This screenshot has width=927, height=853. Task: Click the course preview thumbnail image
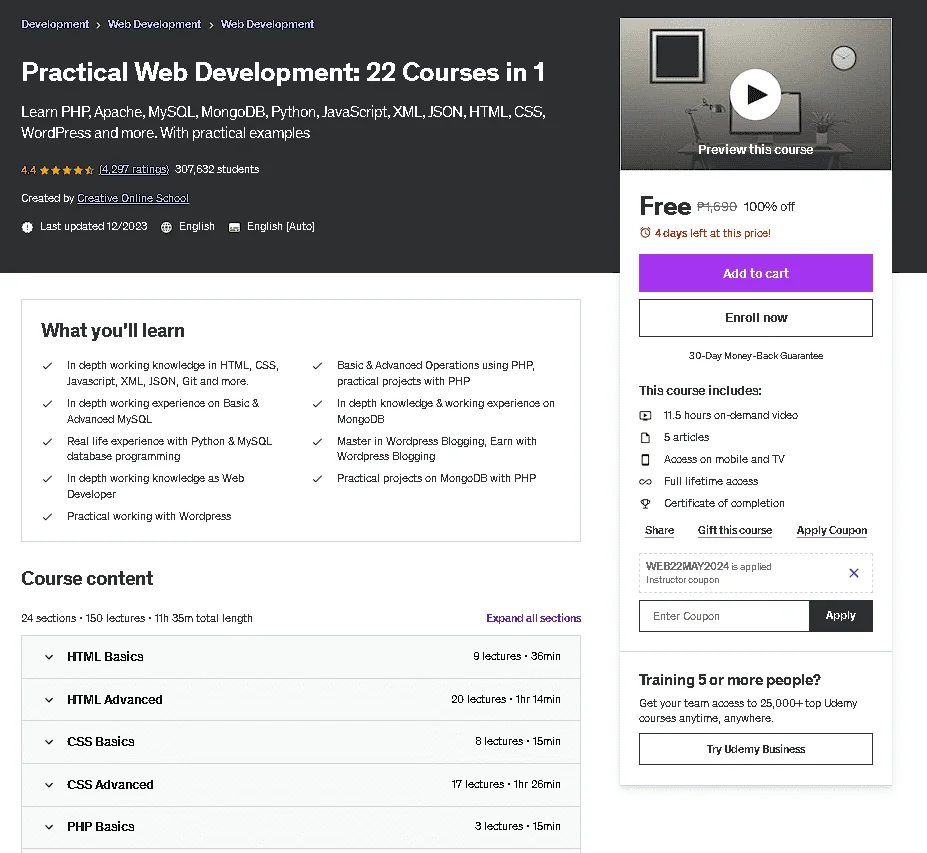coord(756,95)
